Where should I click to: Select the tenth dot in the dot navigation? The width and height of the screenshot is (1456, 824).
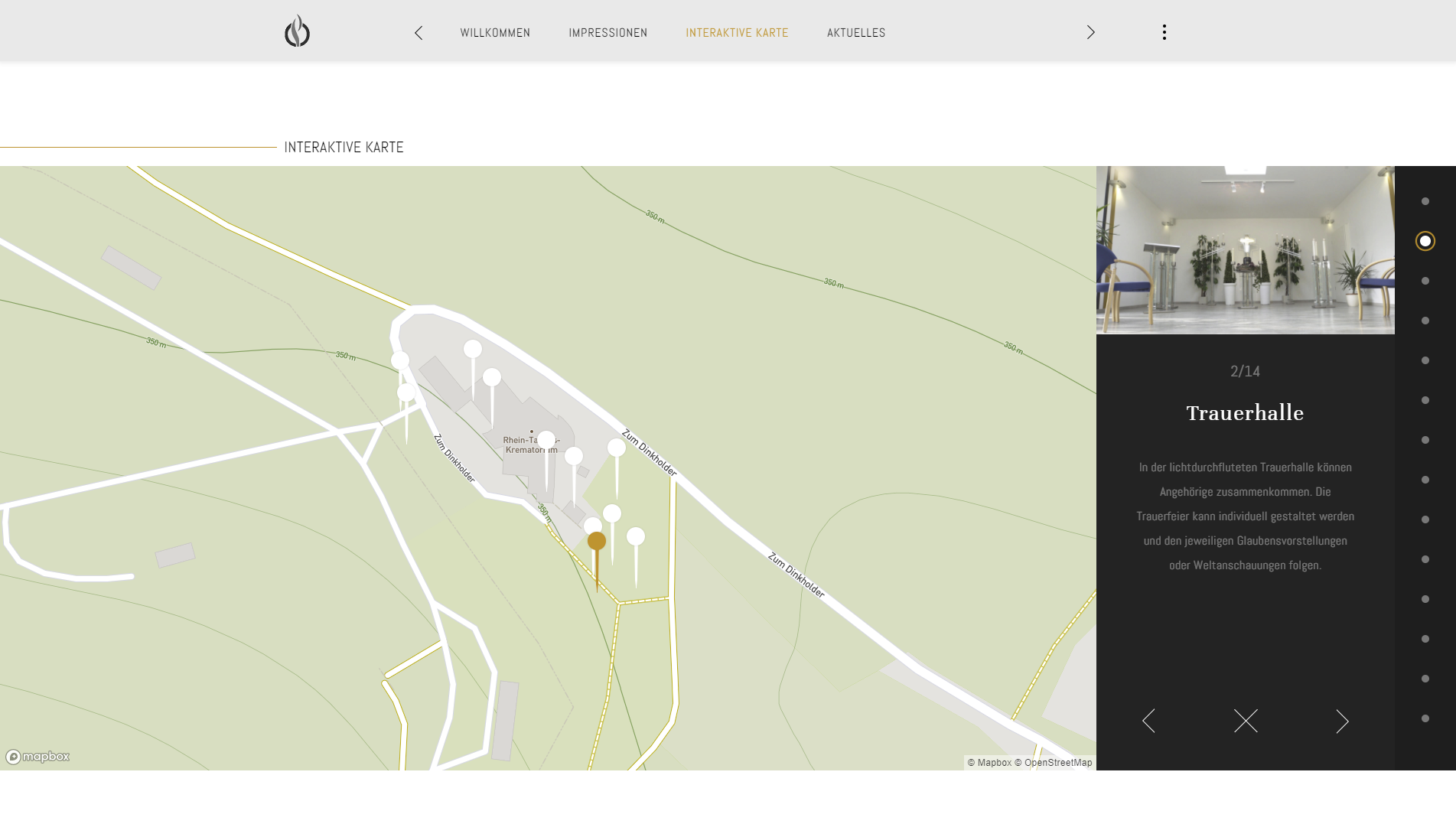pyautogui.click(x=1425, y=559)
